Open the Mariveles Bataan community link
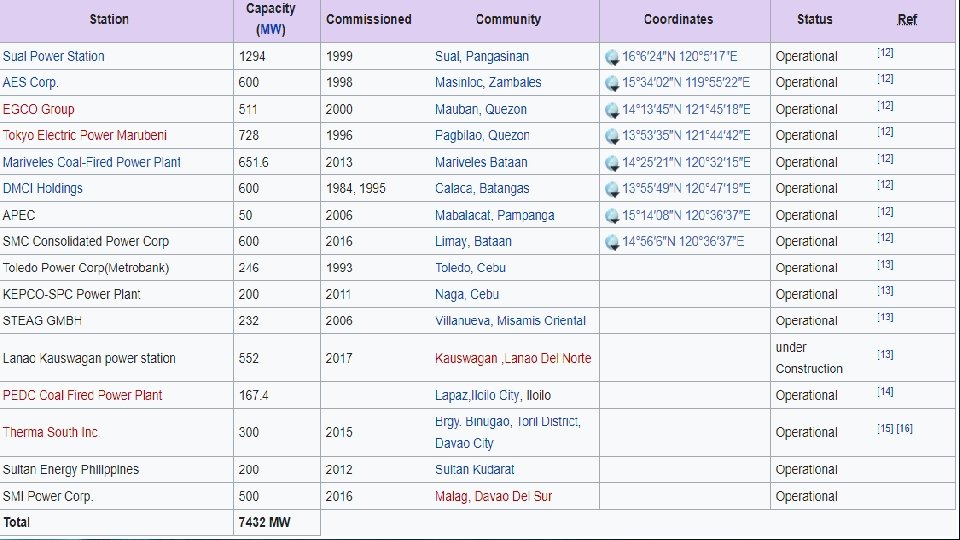 pos(481,162)
